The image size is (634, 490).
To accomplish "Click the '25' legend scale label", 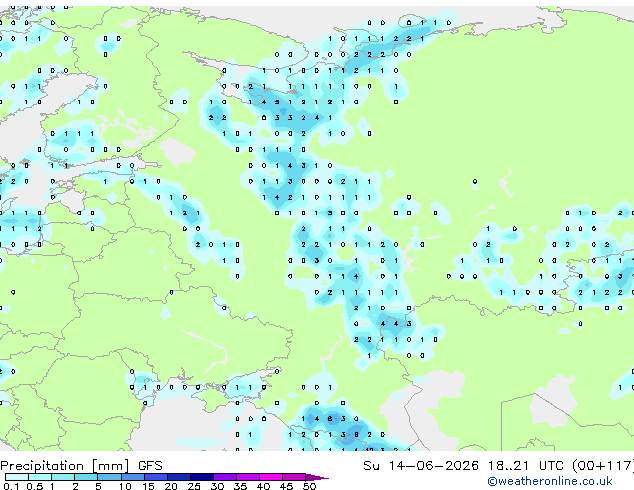I will (x=194, y=486).
